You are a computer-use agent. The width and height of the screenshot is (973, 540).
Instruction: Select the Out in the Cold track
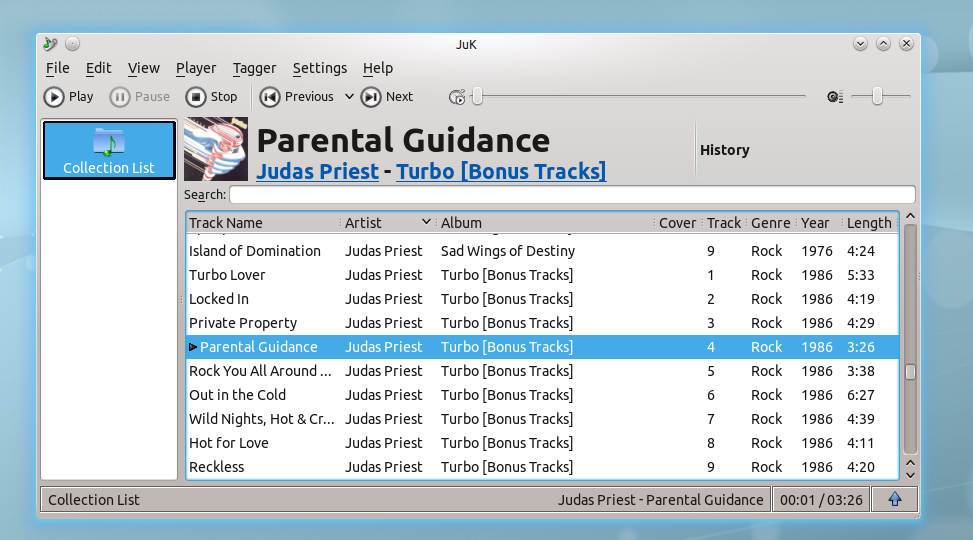point(542,395)
